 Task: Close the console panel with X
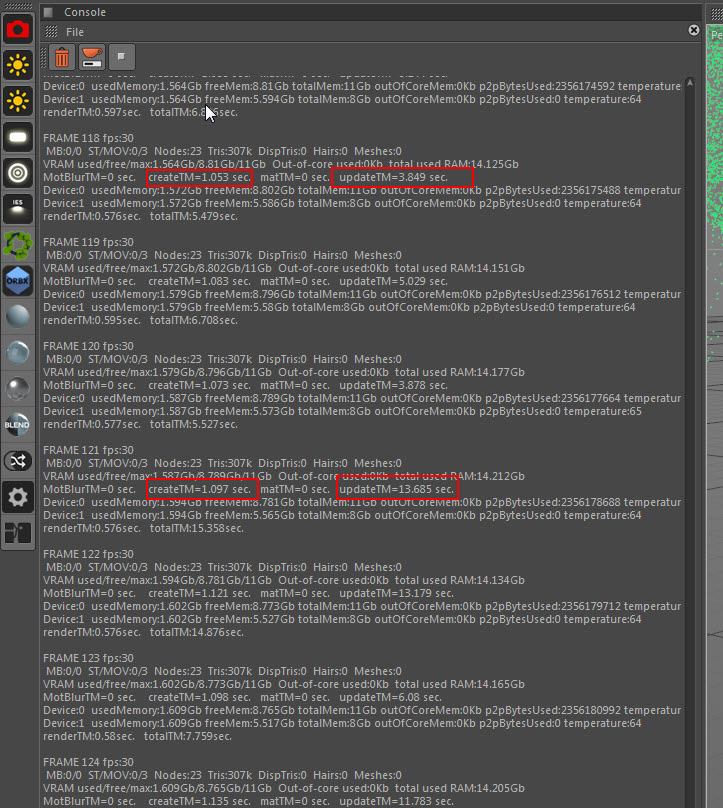pyautogui.click(x=694, y=30)
